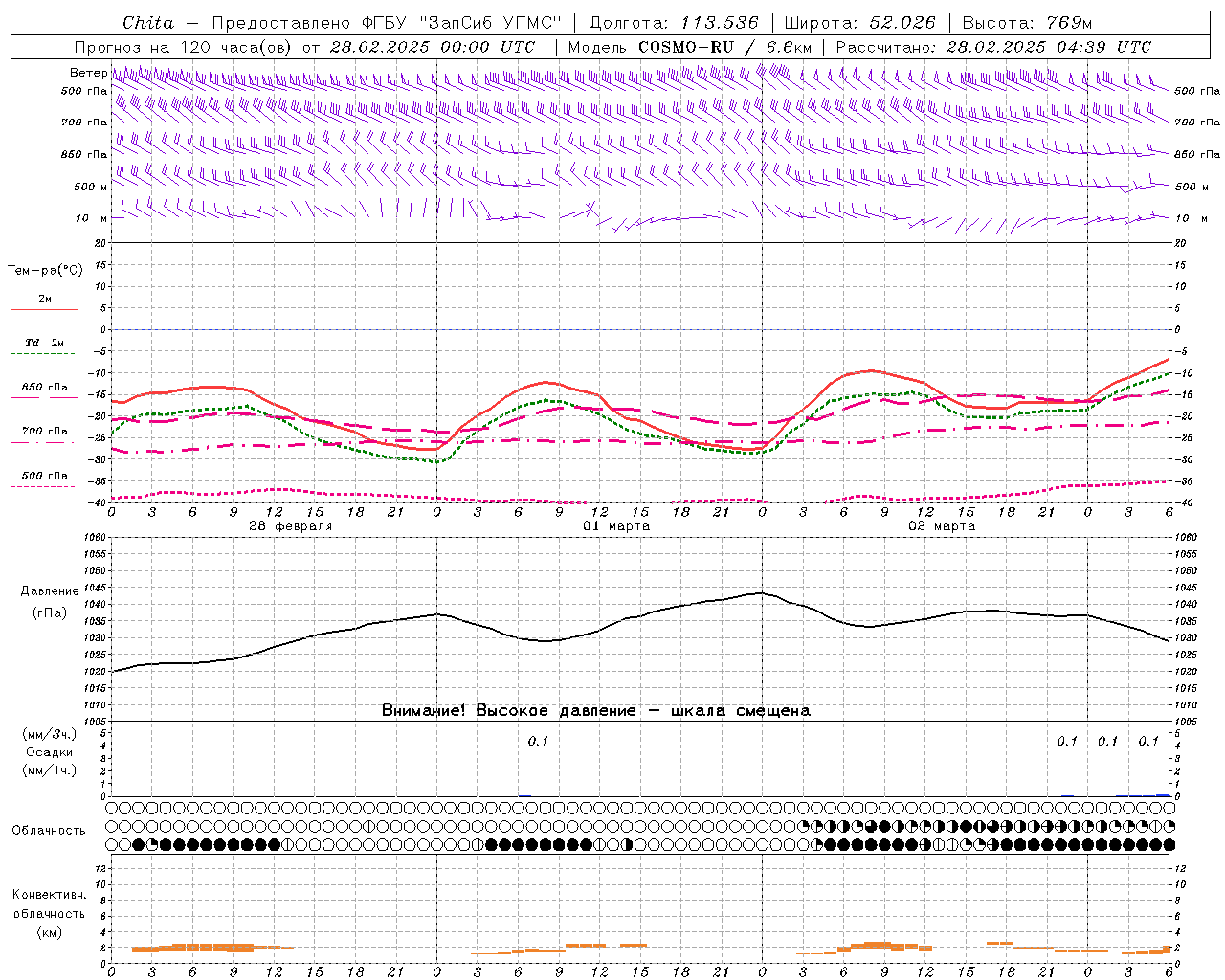Click the "Внимание! Высокое давление" warning text
Image resolution: width=1225 pixels, height=980 pixels.
coord(509,710)
